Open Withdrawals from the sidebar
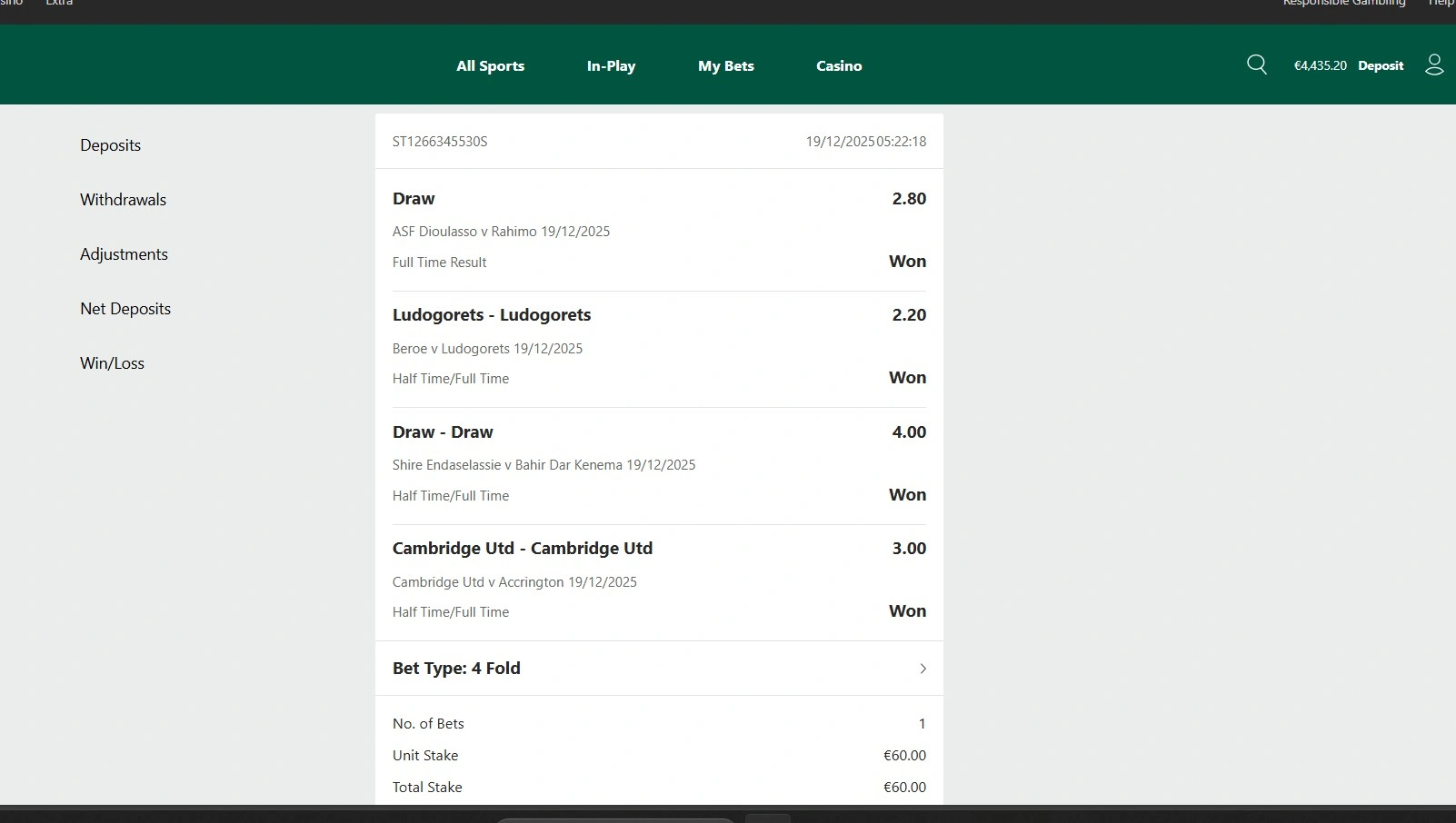The height and width of the screenshot is (823, 1456). [123, 200]
